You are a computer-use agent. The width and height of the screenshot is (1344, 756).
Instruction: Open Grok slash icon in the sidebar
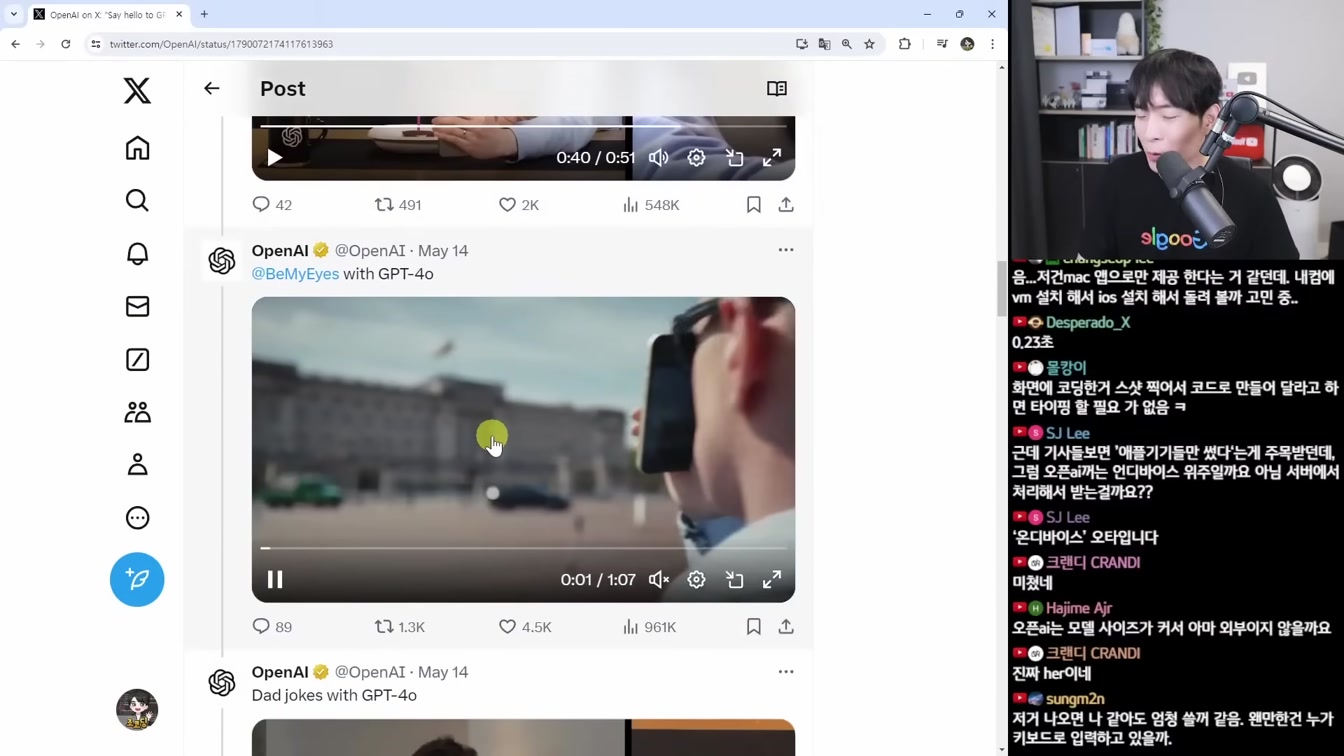[137, 360]
